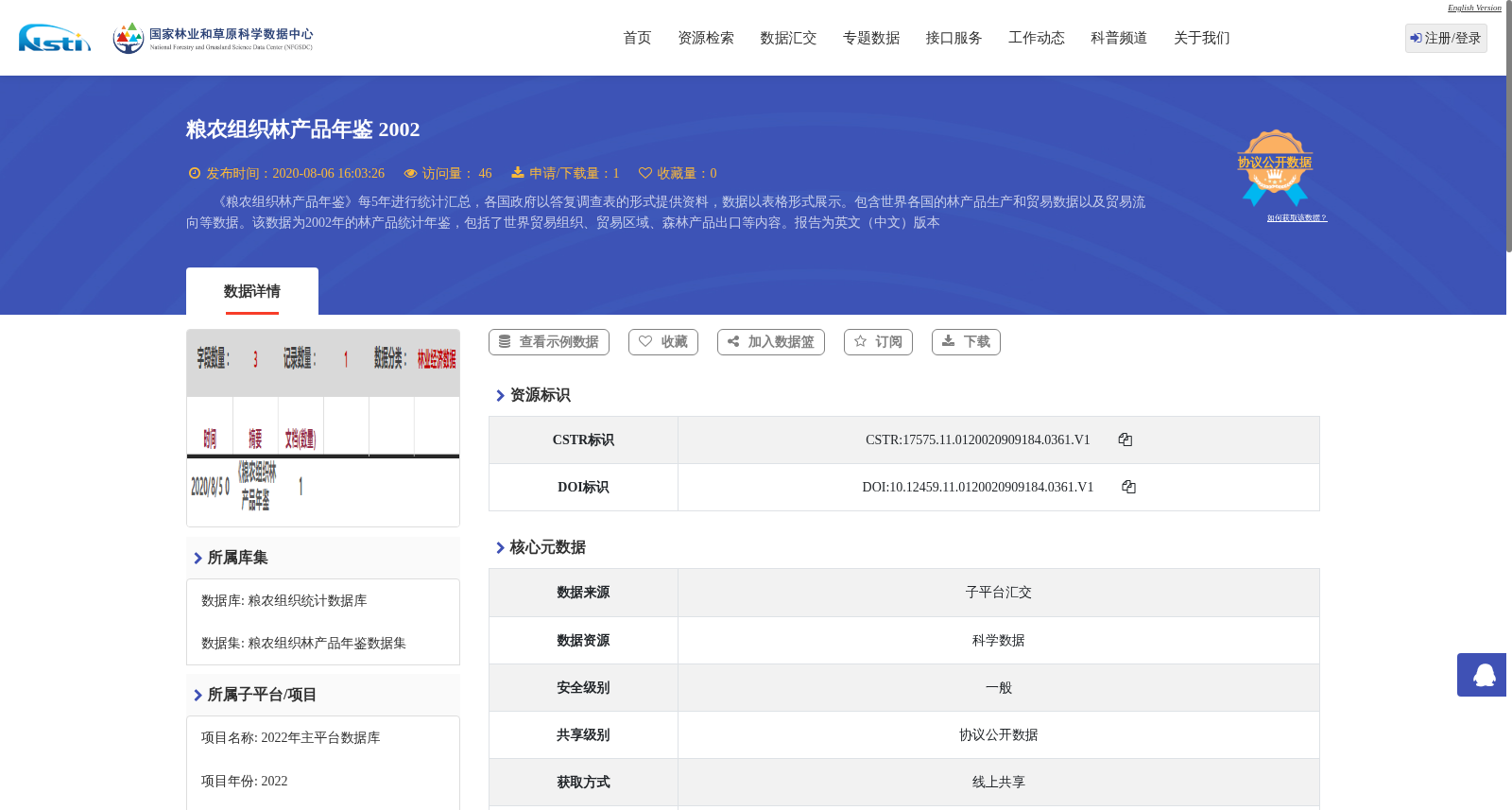Open the 专题数据 menu

pyautogui.click(x=871, y=38)
